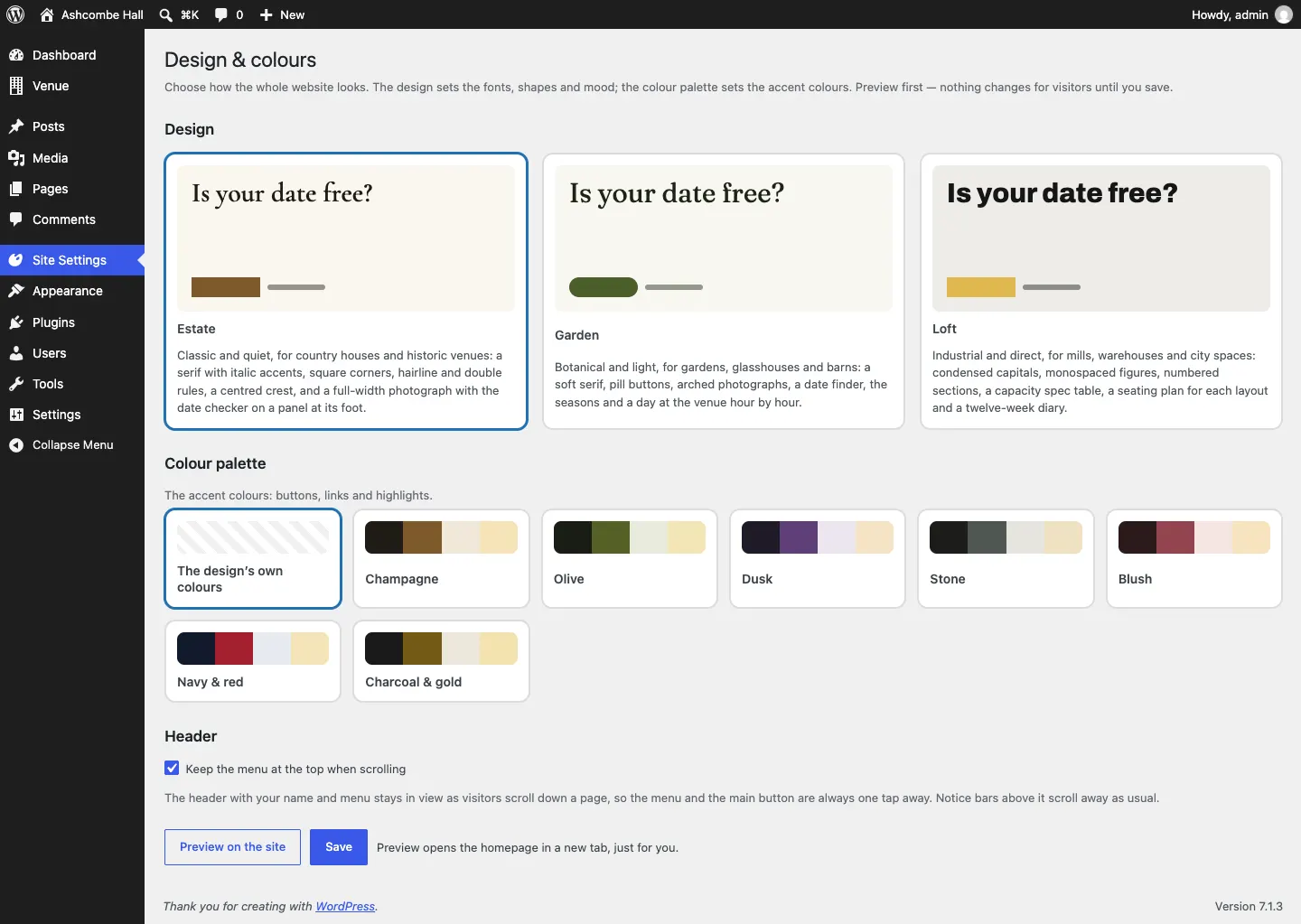The image size is (1301, 924).
Task: Untick Keep the menu at top checkbox
Action: click(x=172, y=768)
